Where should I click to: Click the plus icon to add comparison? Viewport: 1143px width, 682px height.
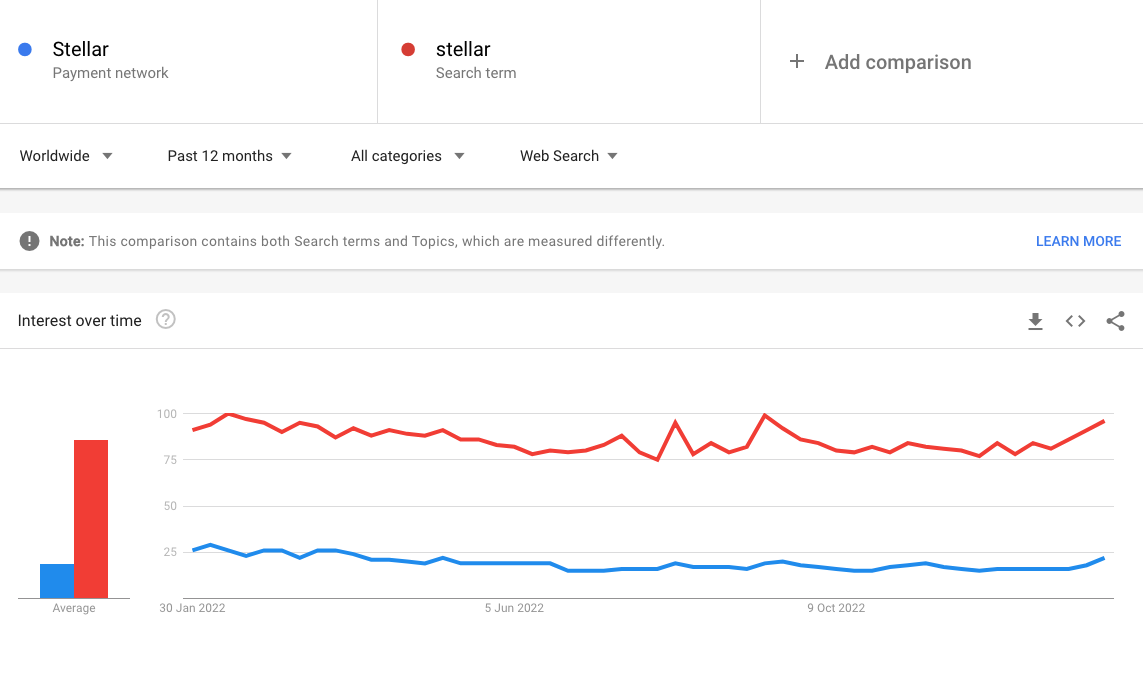797,61
